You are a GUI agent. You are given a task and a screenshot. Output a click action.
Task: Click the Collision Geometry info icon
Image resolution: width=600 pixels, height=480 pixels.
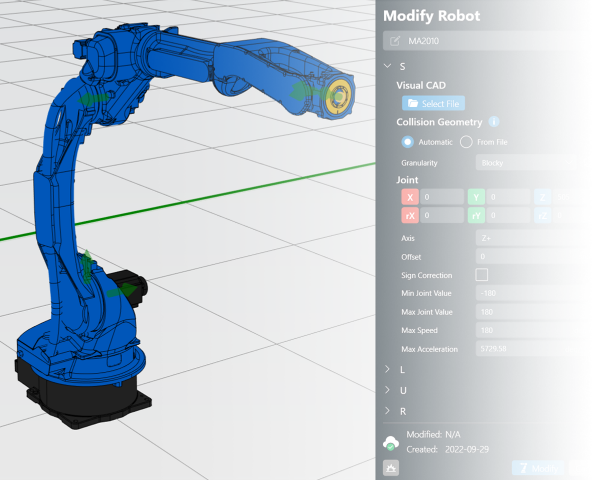494,122
